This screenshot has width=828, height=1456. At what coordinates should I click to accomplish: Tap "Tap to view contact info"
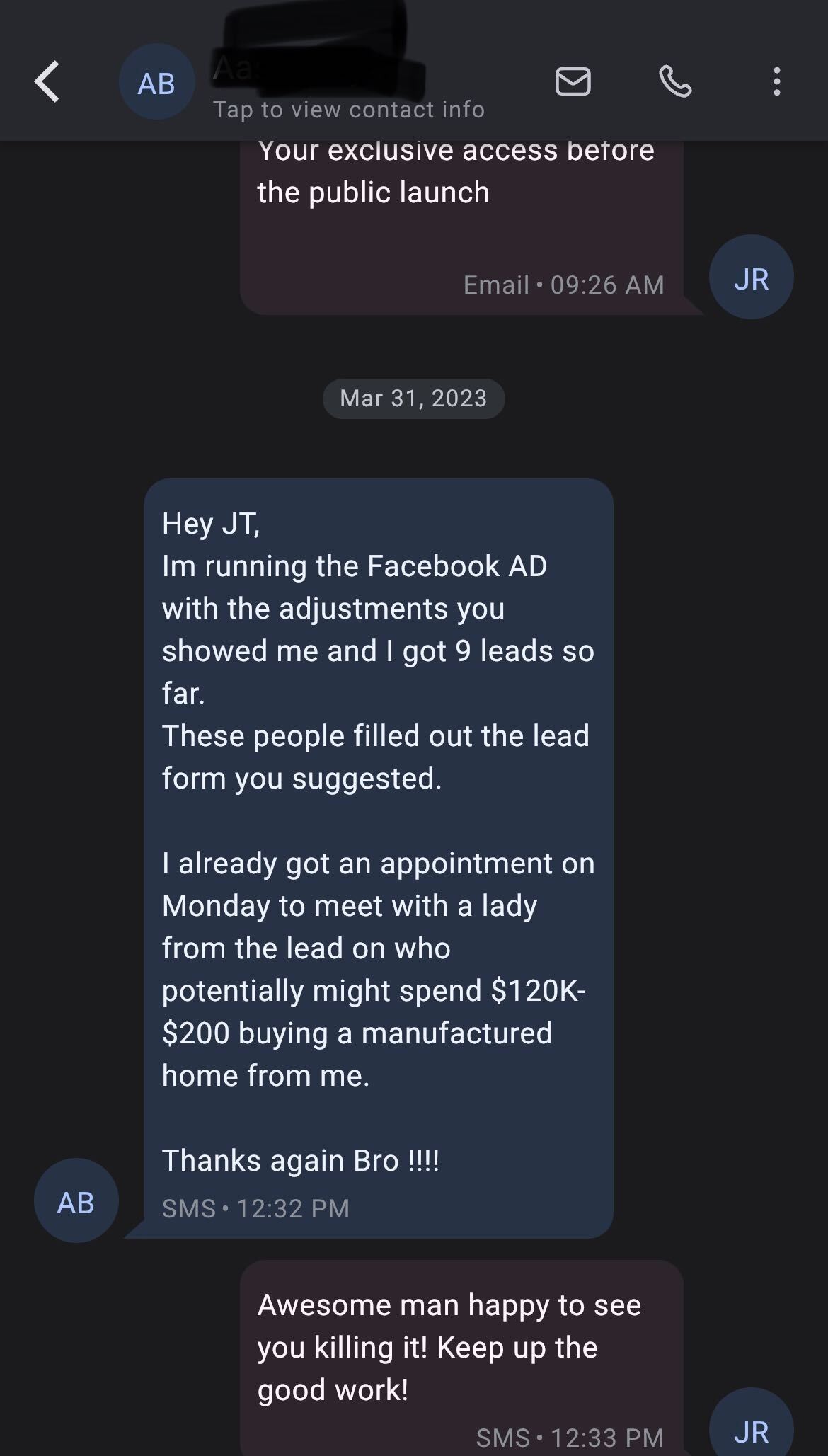click(x=349, y=110)
